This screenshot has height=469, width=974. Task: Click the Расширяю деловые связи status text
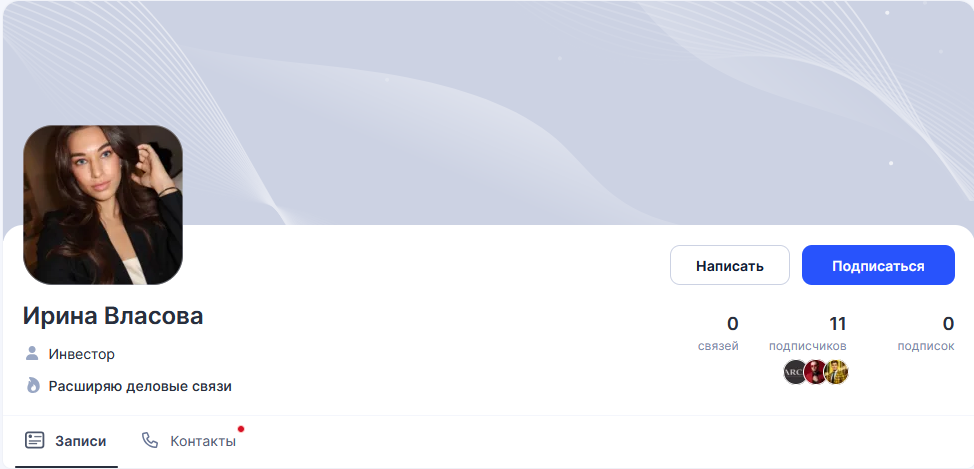[x=140, y=386]
